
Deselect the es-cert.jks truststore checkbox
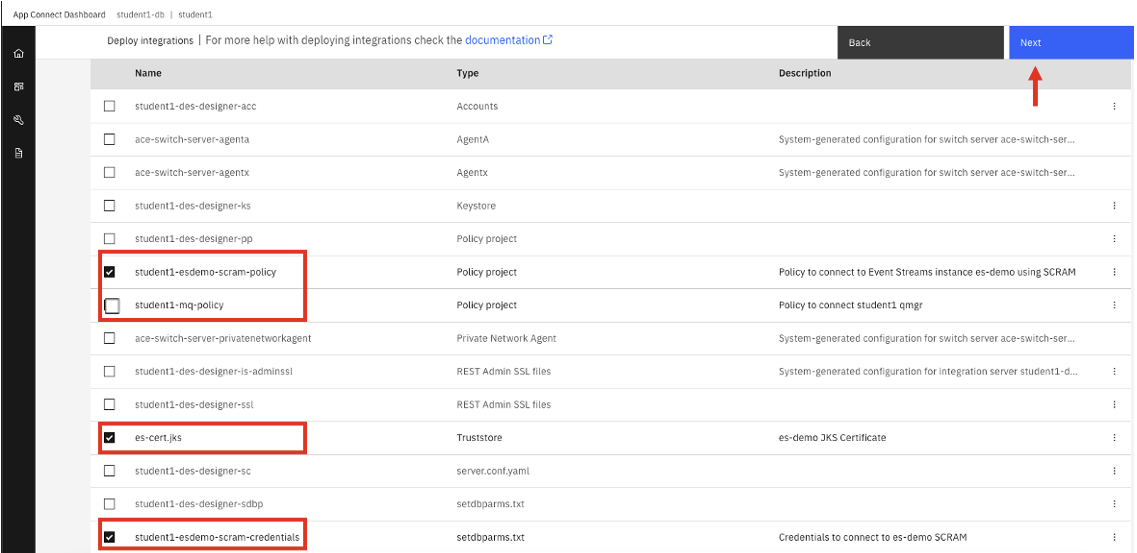click(110, 437)
